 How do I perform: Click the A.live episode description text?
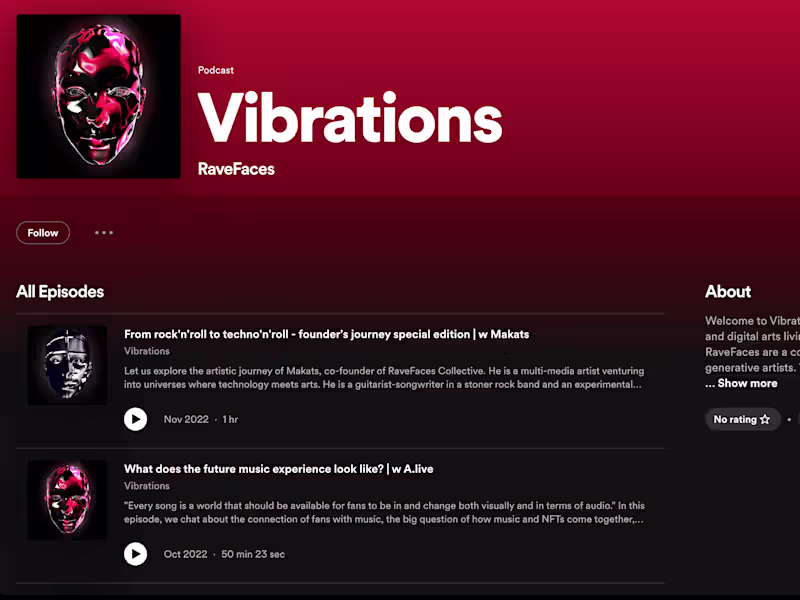point(383,512)
